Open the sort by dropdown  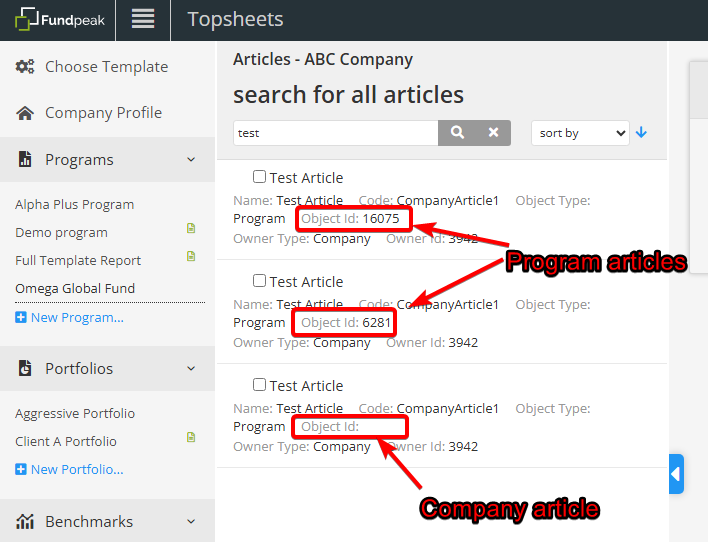pyautogui.click(x=579, y=133)
